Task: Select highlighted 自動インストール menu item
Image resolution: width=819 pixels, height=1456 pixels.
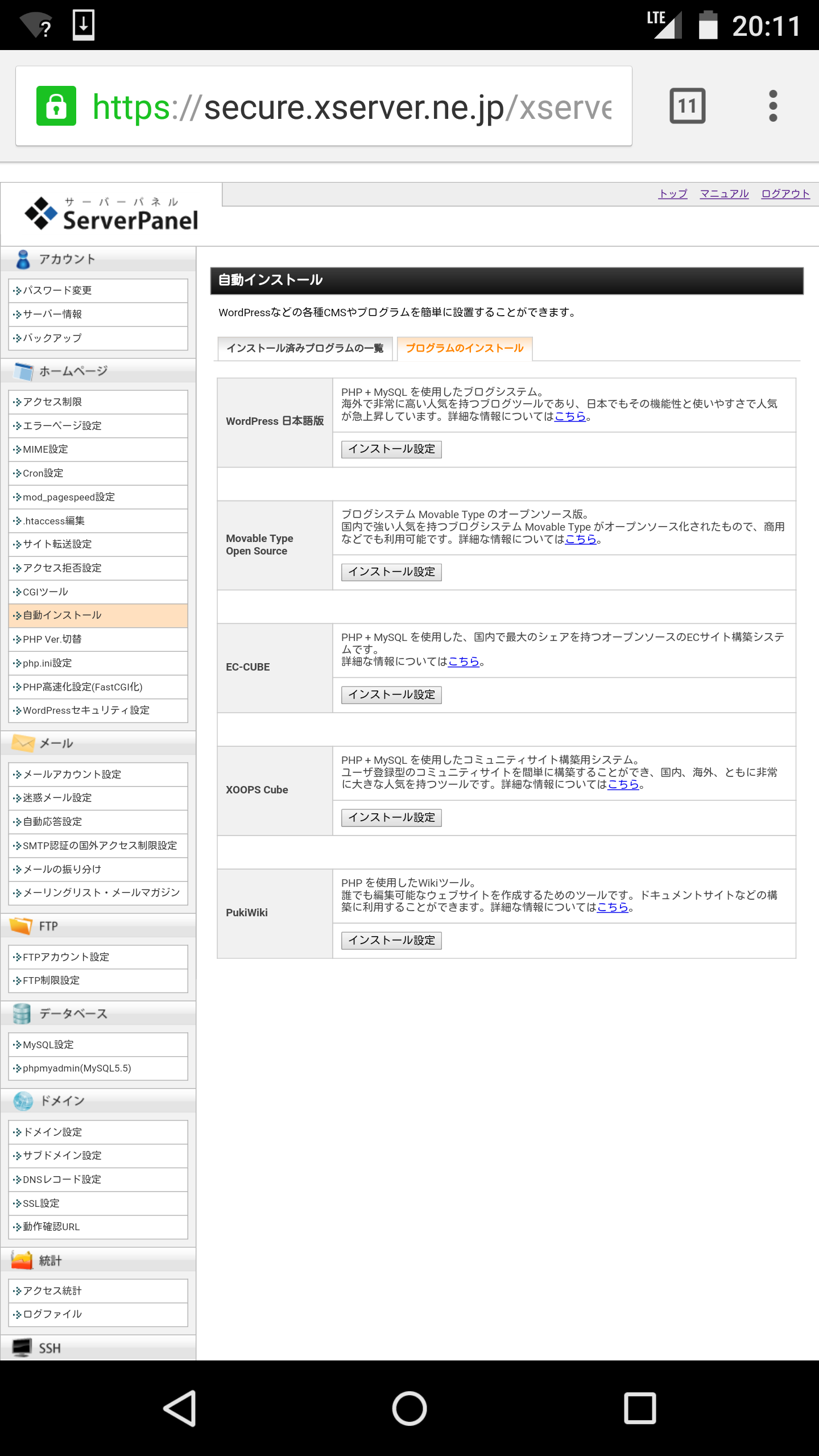Action: click(x=98, y=615)
